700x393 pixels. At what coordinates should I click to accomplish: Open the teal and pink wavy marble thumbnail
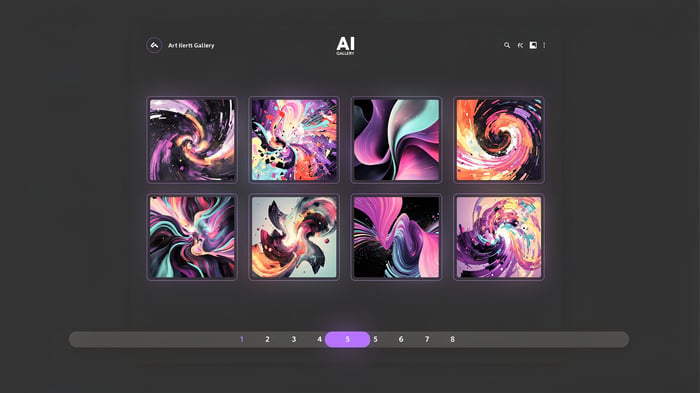pyautogui.click(x=192, y=237)
